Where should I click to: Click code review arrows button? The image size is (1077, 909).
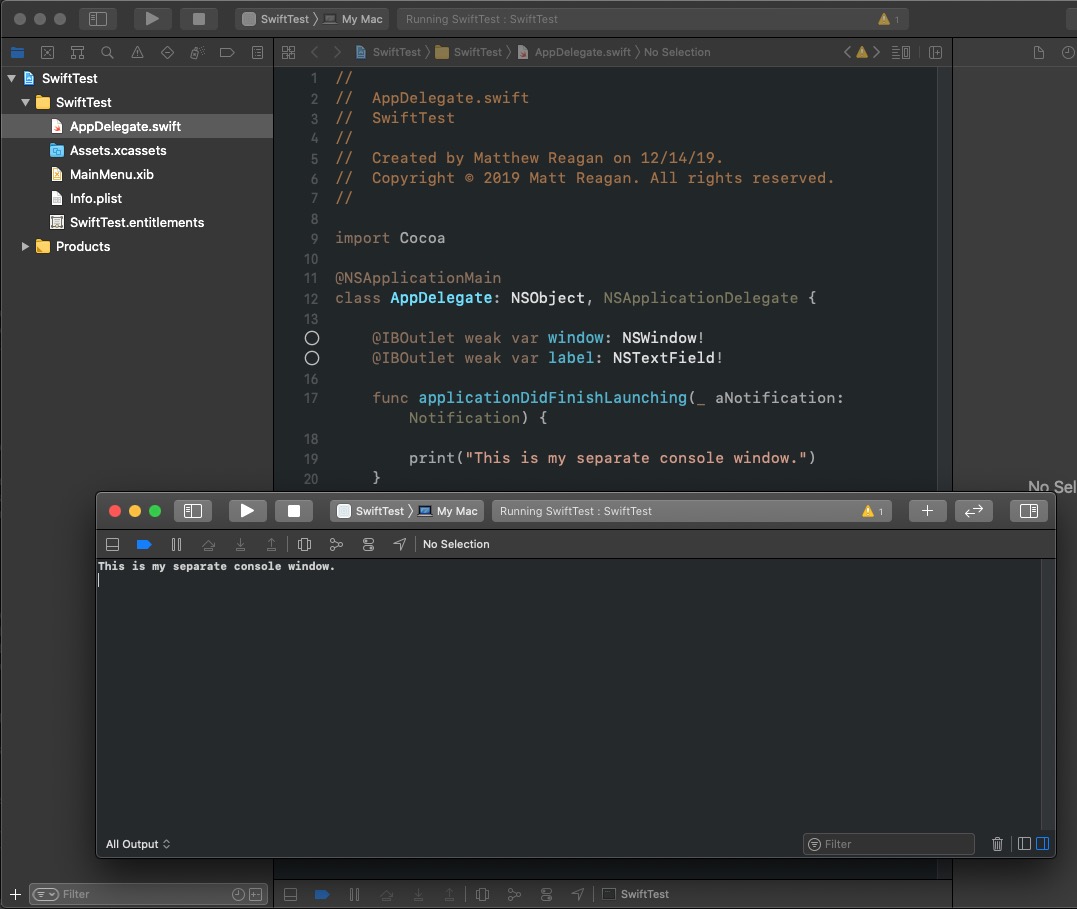pyautogui.click(x=974, y=510)
